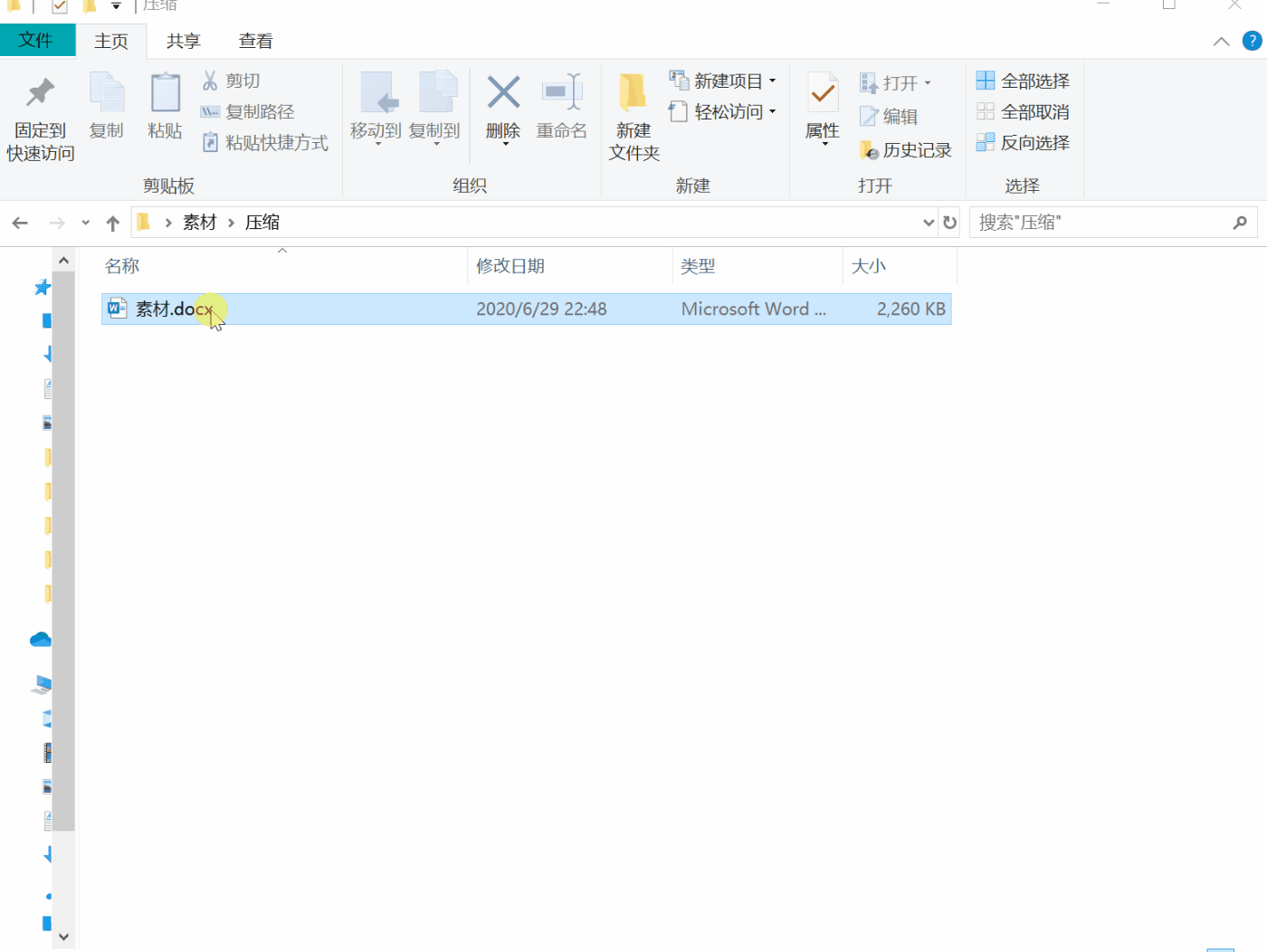
Task: Deselect everything with 全部取消
Action: (1023, 111)
